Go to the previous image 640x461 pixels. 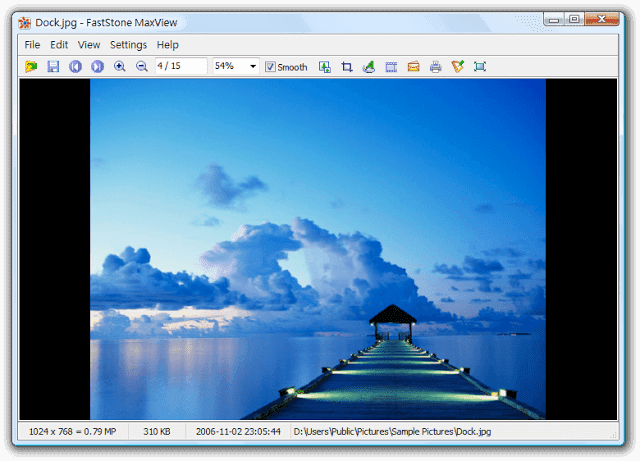click(x=75, y=66)
